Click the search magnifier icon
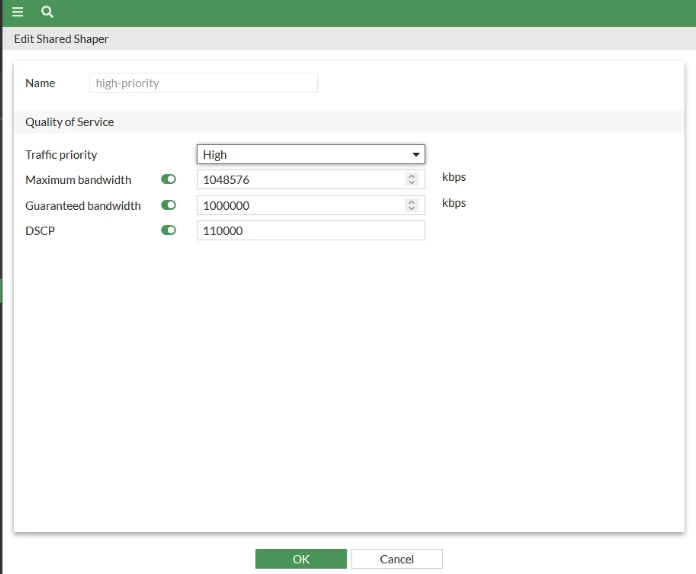This screenshot has width=696, height=574. coord(47,12)
